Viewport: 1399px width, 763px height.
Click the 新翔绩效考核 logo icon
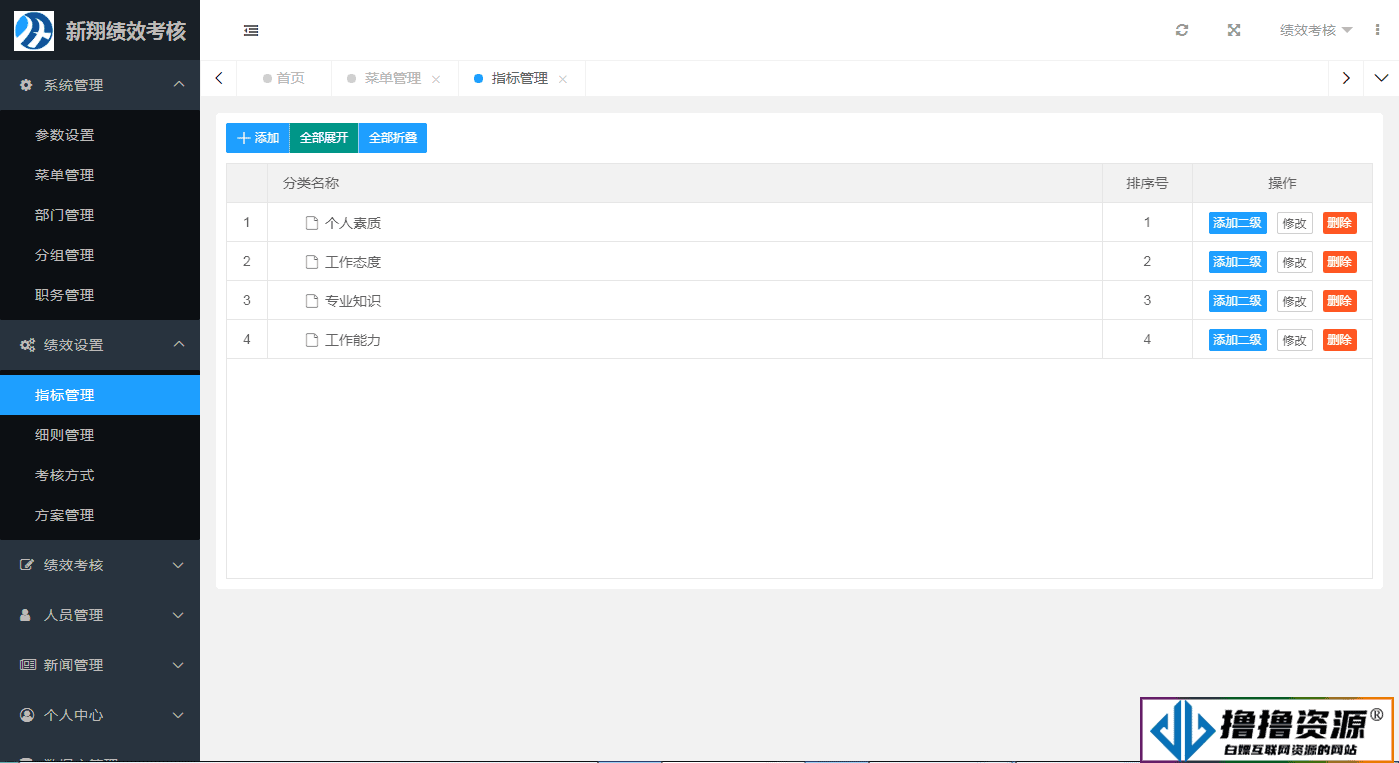click(x=34, y=30)
